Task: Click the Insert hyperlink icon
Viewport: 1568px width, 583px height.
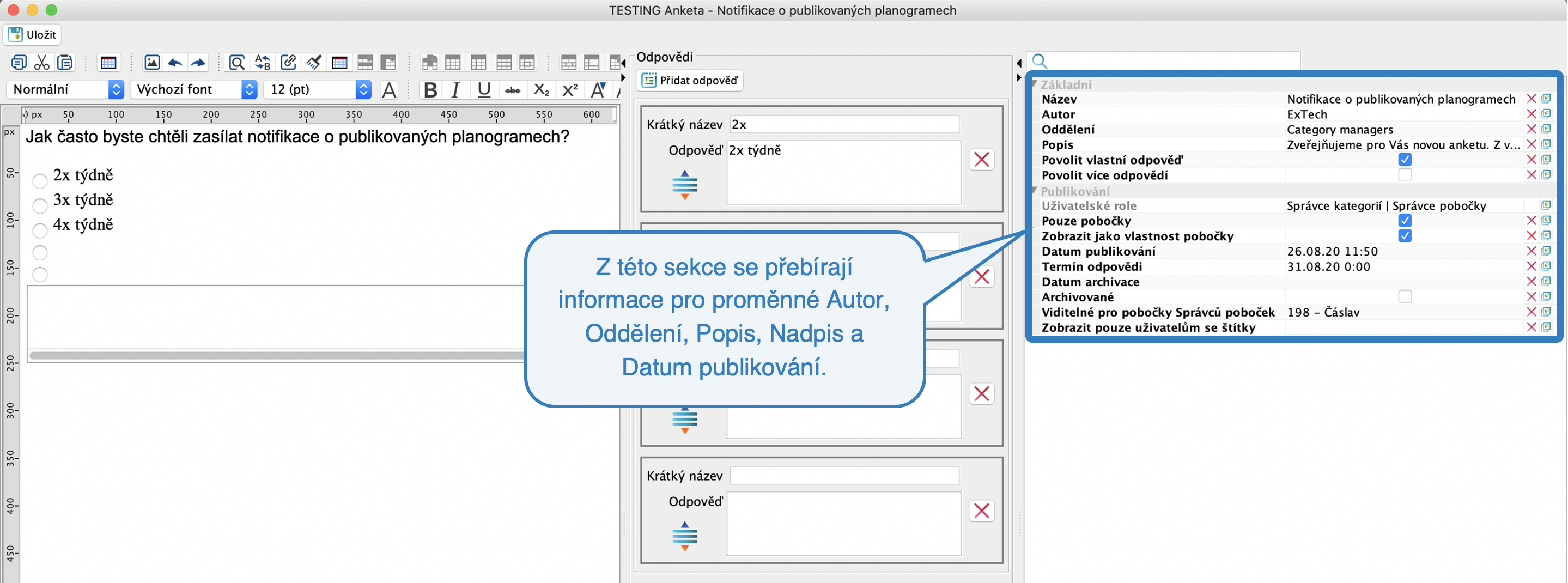Action: (x=288, y=63)
